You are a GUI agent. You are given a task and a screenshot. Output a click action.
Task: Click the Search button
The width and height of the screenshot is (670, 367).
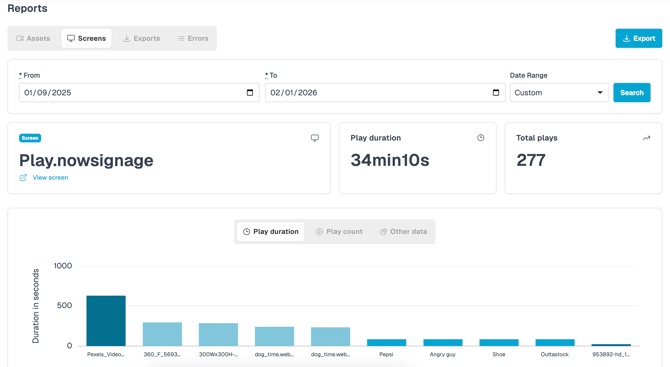pyautogui.click(x=632, y=93)
